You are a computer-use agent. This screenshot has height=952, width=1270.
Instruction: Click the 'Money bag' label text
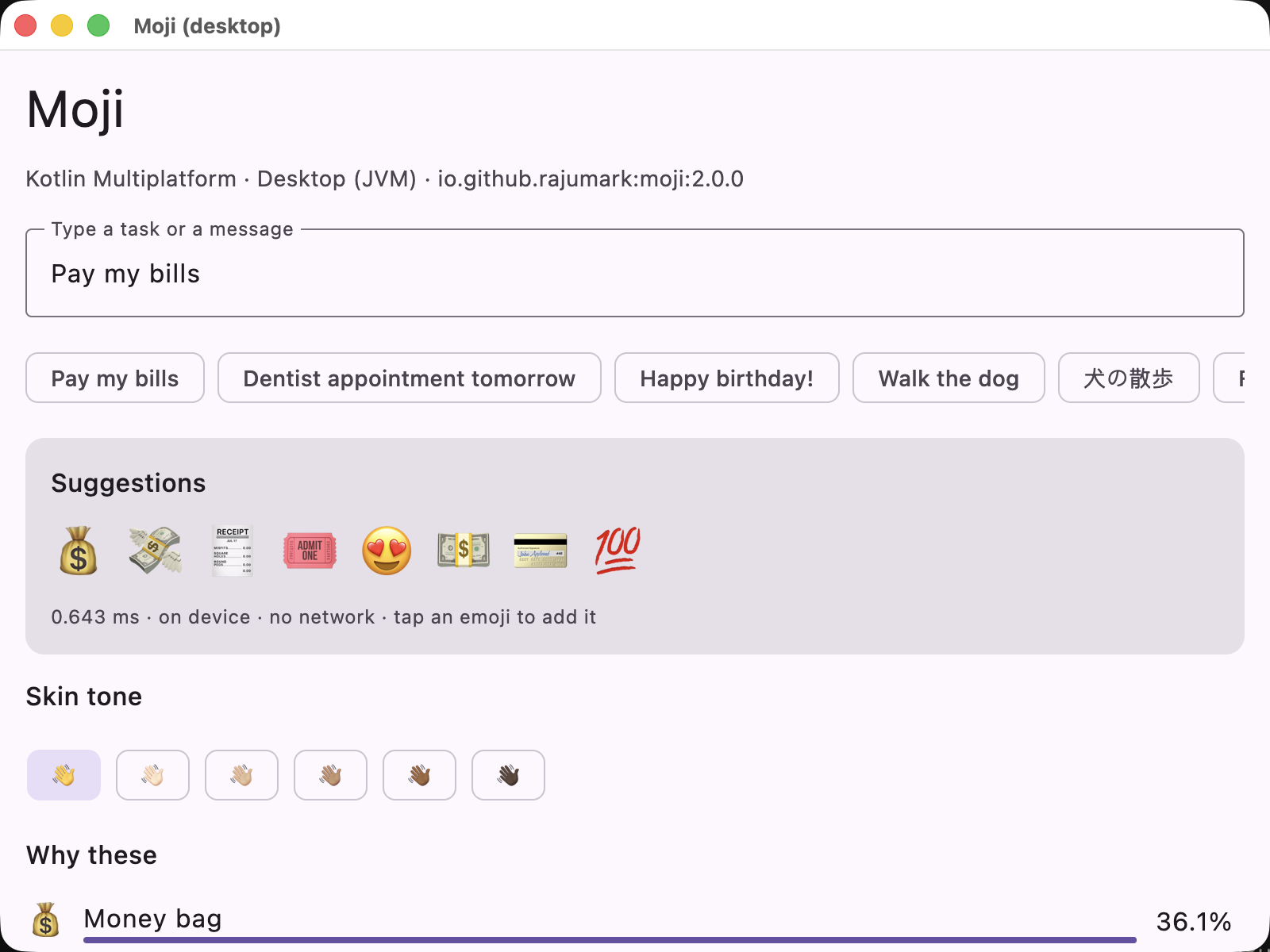pyautogui.click(x=152, y=919)
